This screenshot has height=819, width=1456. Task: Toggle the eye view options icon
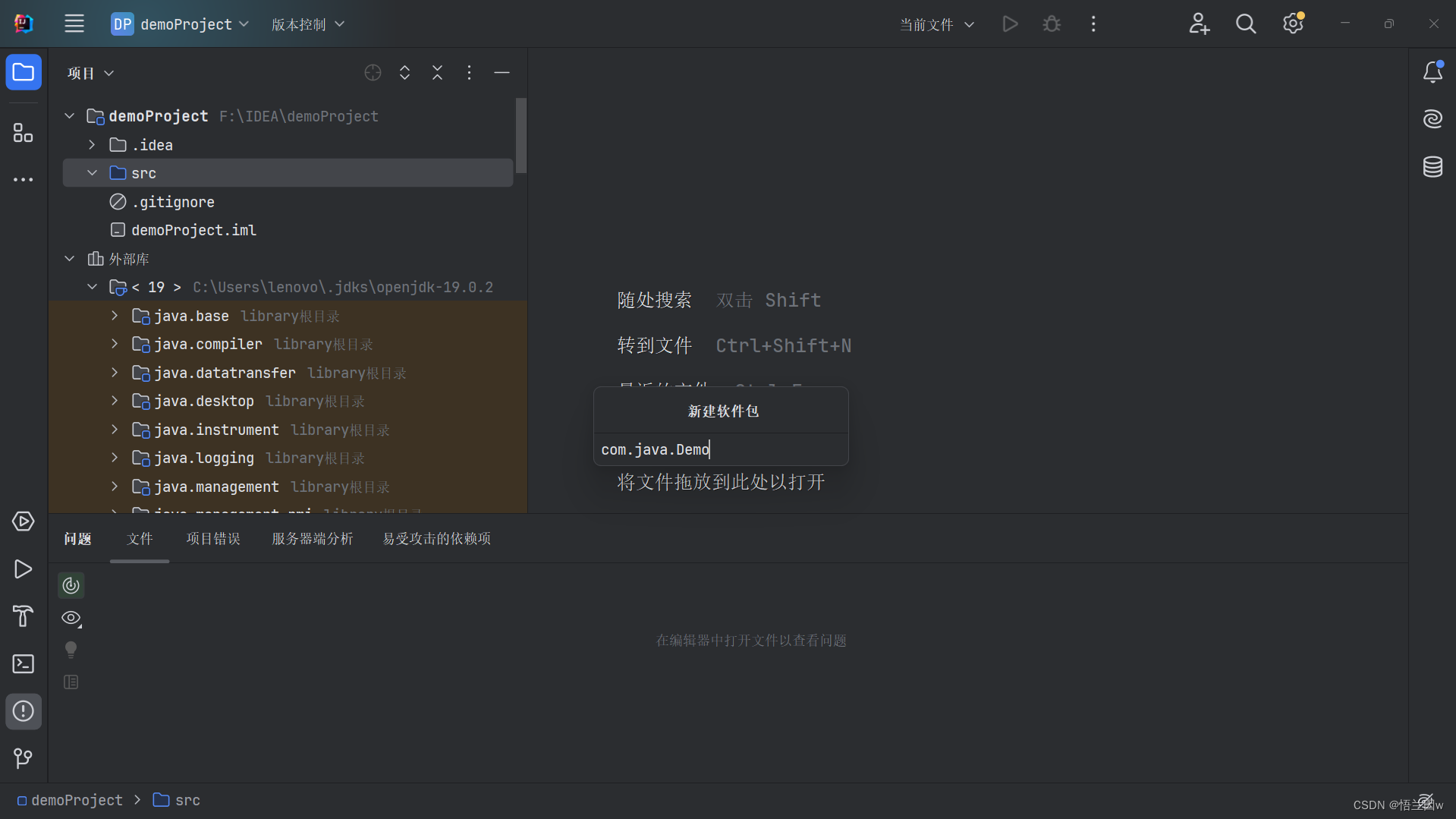pyautogui.click(x=71, y=619)
